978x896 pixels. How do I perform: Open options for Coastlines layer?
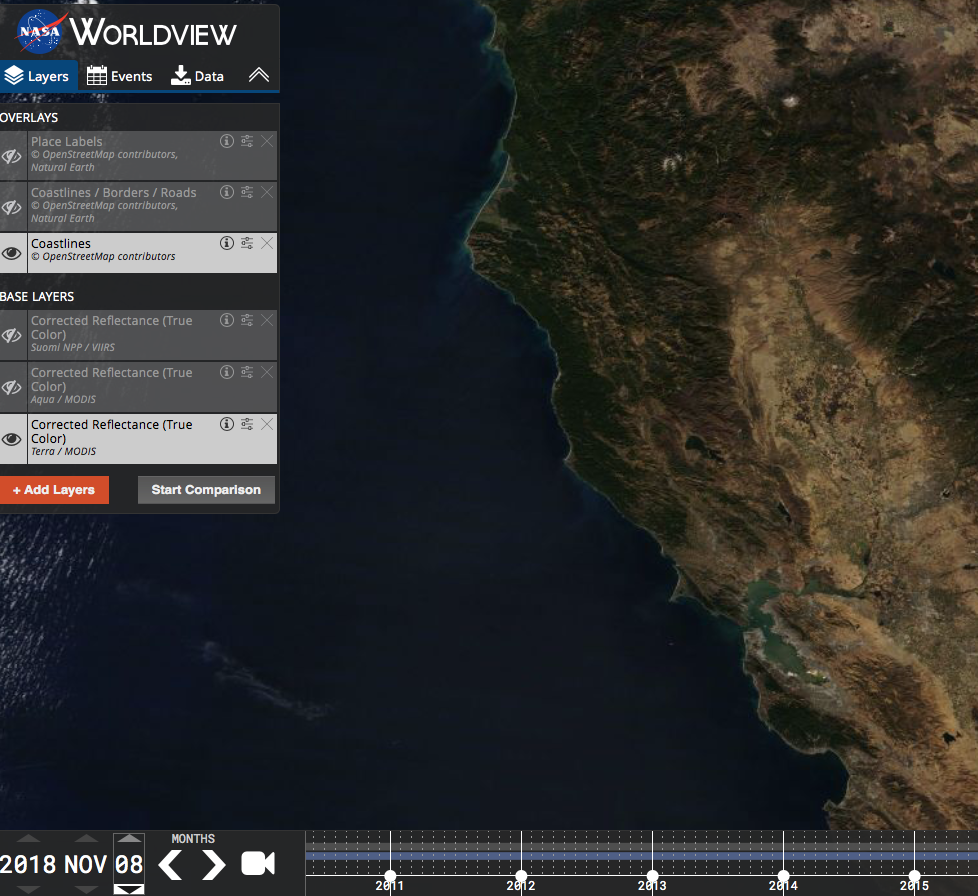pos(247,243)
